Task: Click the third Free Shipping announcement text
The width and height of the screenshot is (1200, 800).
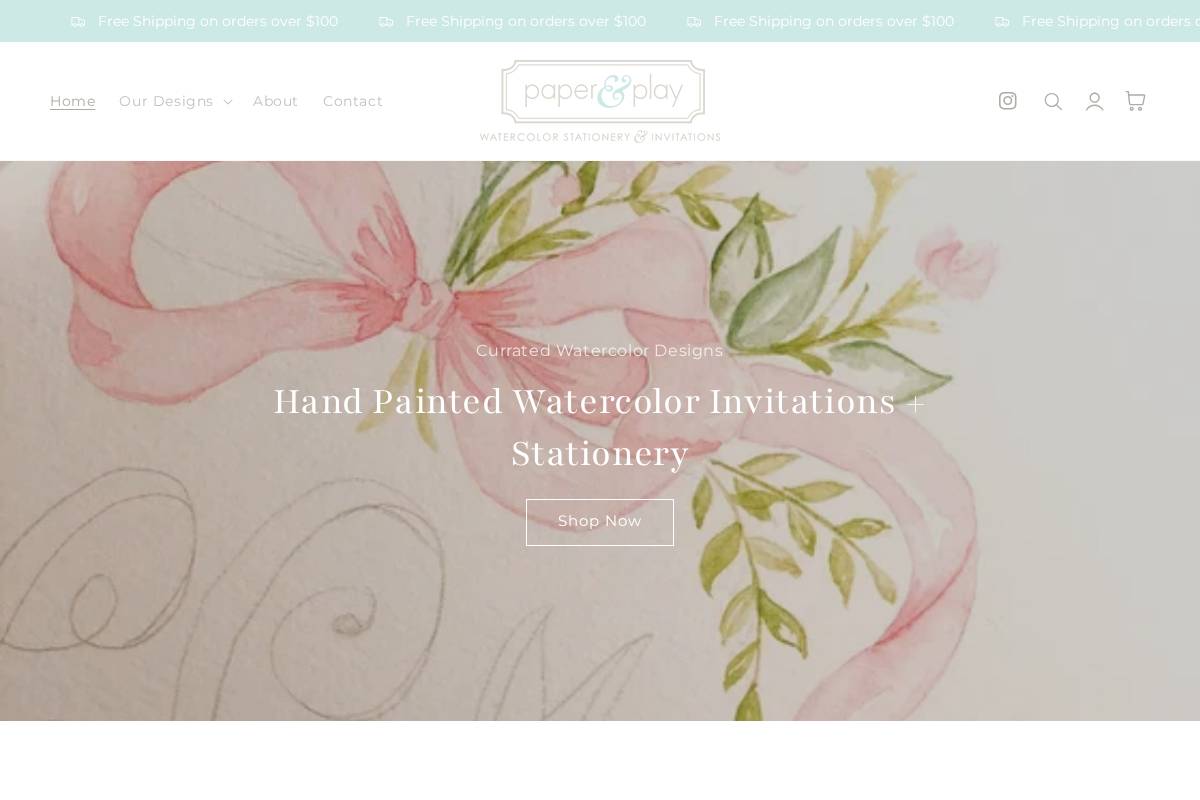Action: [x=834, y=21]
